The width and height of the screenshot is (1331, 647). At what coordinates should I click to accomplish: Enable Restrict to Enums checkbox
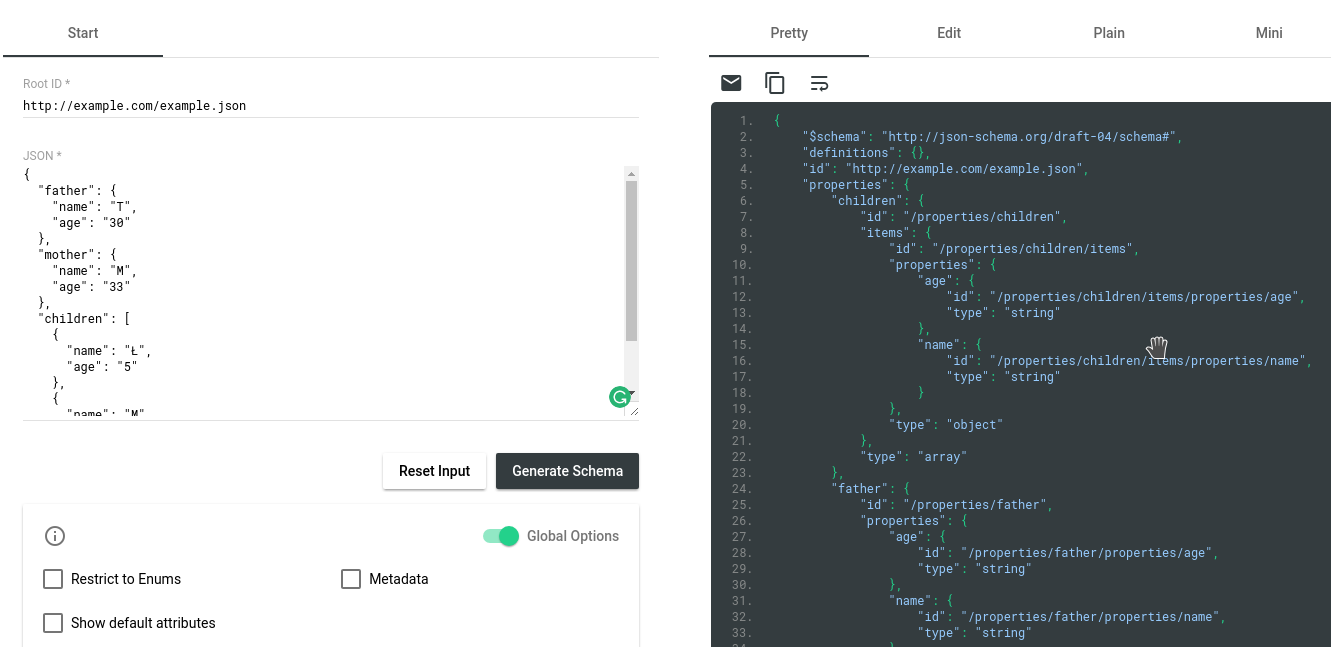pos(53,579)
